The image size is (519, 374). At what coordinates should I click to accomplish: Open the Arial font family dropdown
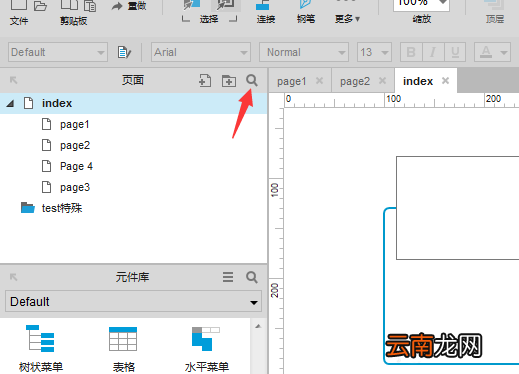click(x=201, y=52)
